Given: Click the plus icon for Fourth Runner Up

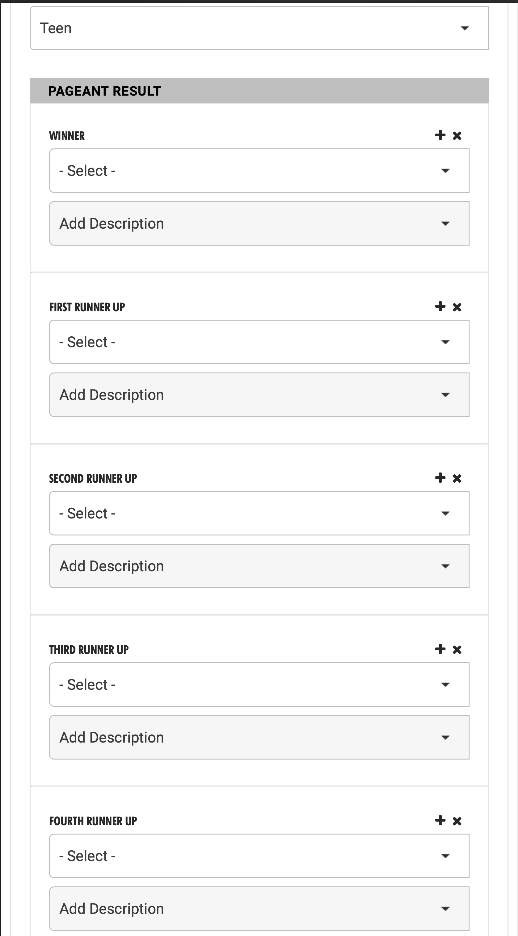Looking at the screenshot, I should pos(440,820).
